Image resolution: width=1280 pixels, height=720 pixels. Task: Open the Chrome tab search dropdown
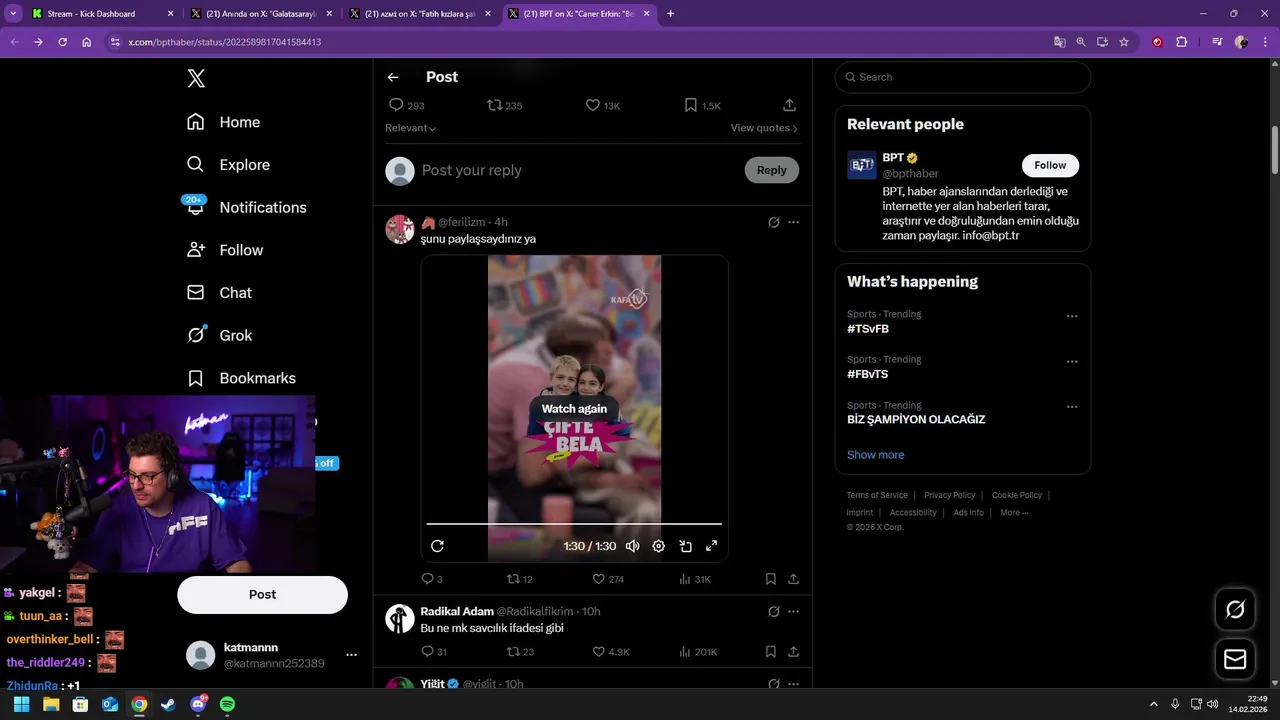pos(13,14)
